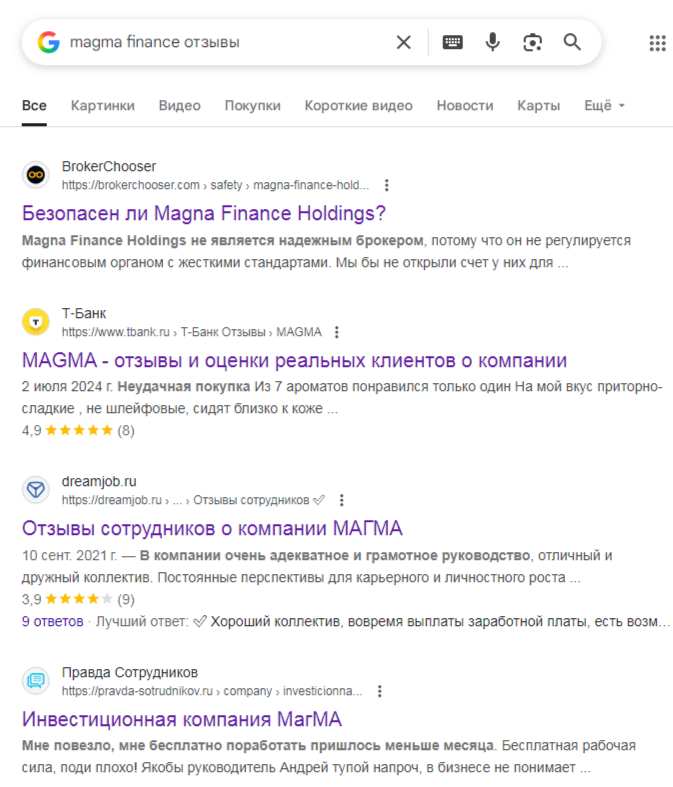Start voice search with microphone icon
The image size is (673, 787).
(493, 42)
